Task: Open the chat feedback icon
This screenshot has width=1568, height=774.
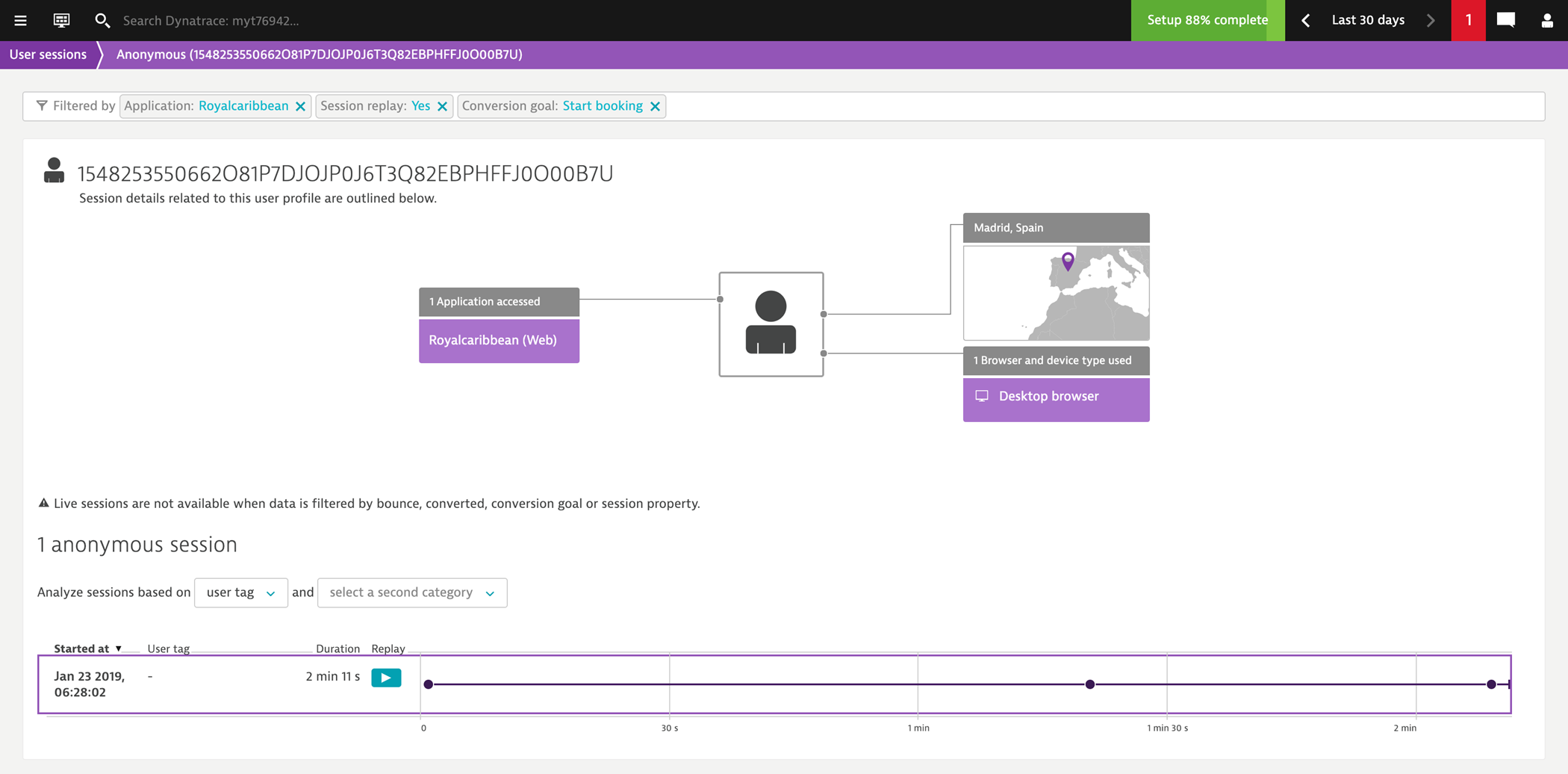Action: coord(1506,20)
